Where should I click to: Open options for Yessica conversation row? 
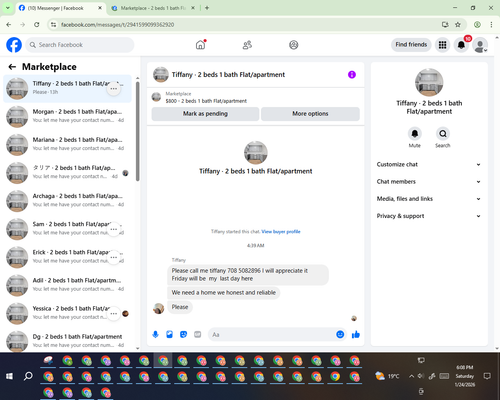(x=114, y=314)
